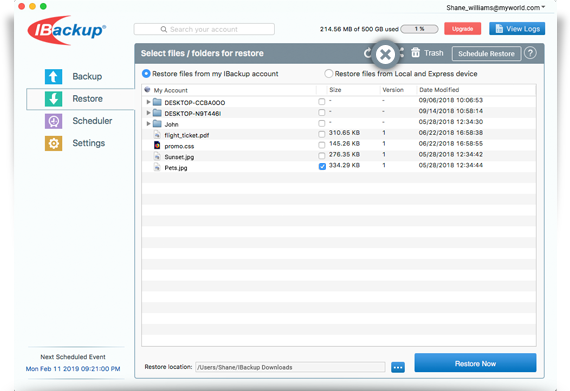Tick the flight_ticket.pdf checkbox

322,134
